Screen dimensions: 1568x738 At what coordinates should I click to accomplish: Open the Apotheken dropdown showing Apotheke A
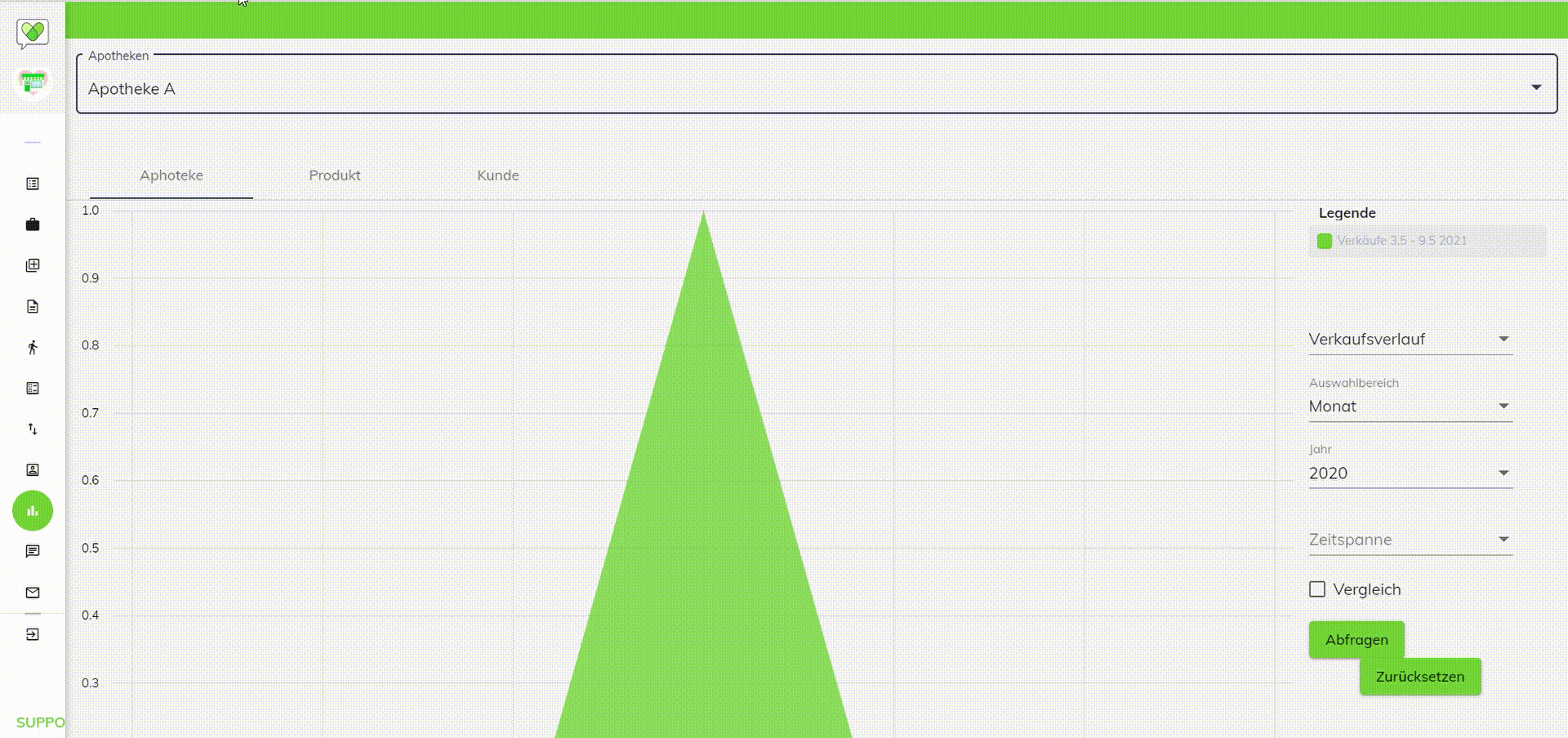pyautogui.click(x=817, y=84)
